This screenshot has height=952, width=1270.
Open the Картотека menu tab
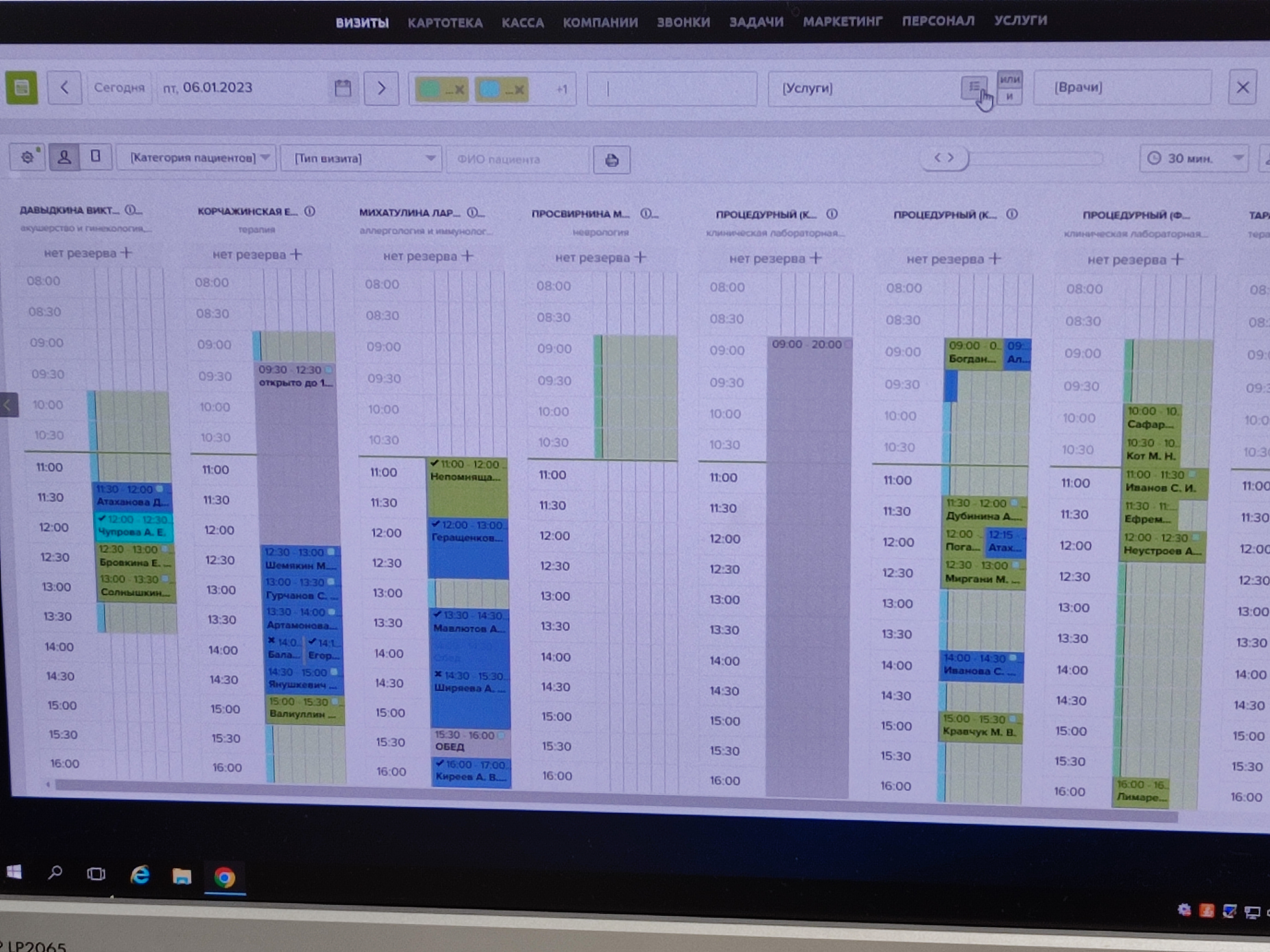445,23
